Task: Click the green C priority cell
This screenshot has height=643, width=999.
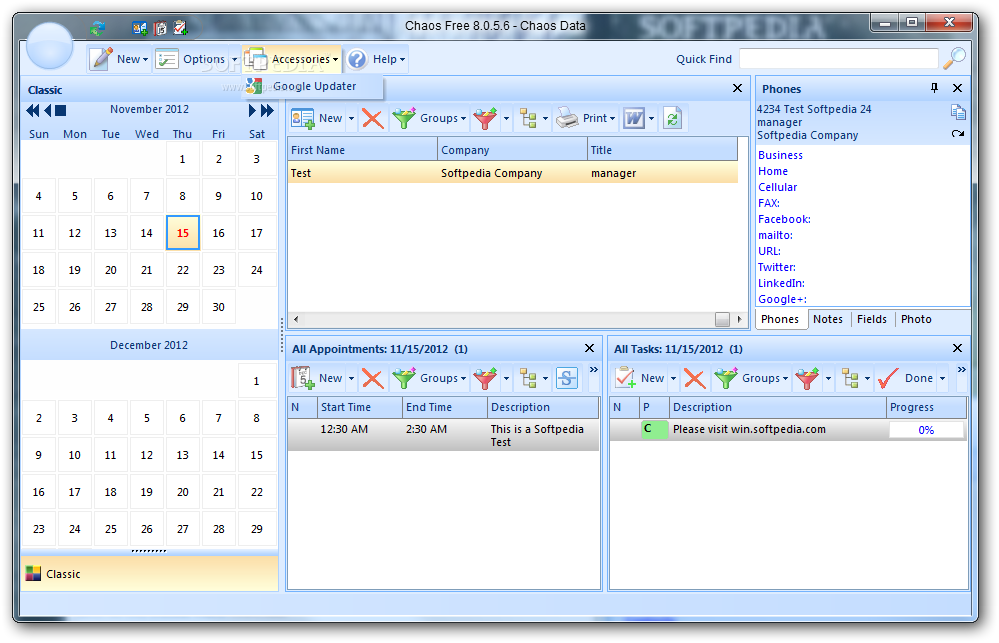Action: (654, 430)
